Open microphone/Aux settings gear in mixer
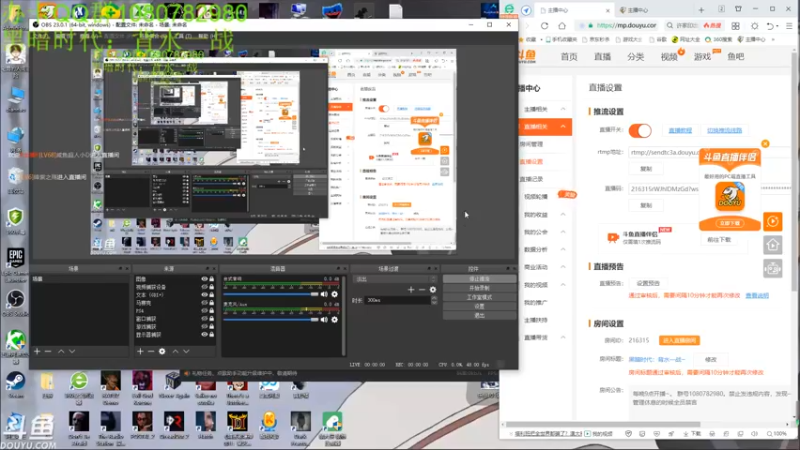The height and width of the screenshot is (450, 800). pos(335,320)
